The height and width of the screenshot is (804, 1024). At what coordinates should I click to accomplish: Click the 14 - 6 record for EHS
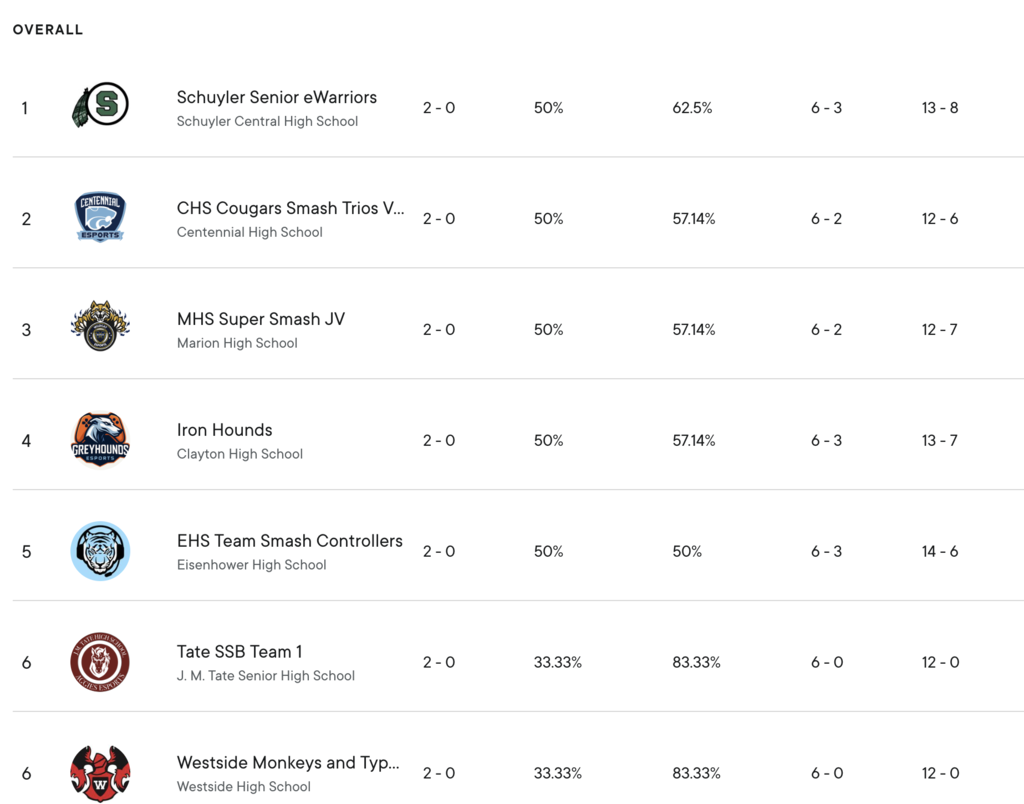click(x=940, y=551)
